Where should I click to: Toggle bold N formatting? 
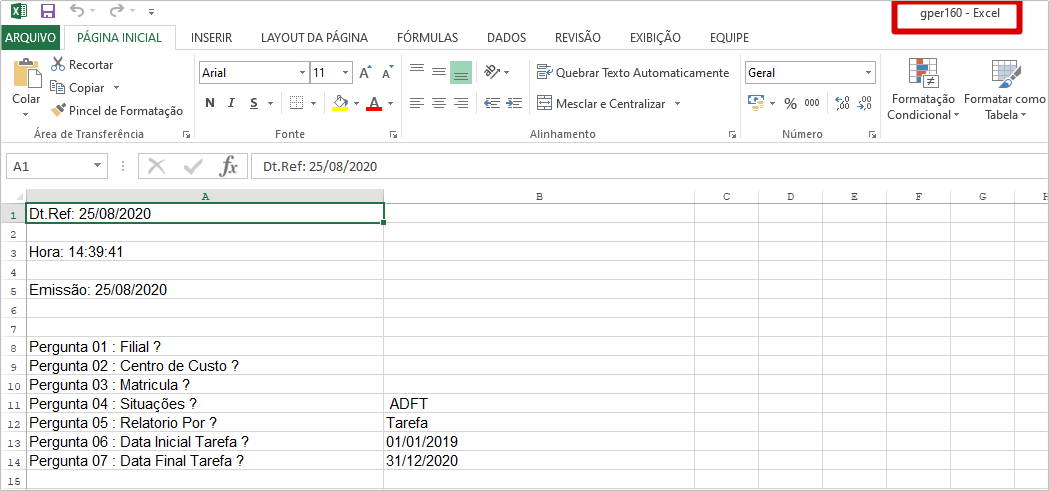pos(209,103)
